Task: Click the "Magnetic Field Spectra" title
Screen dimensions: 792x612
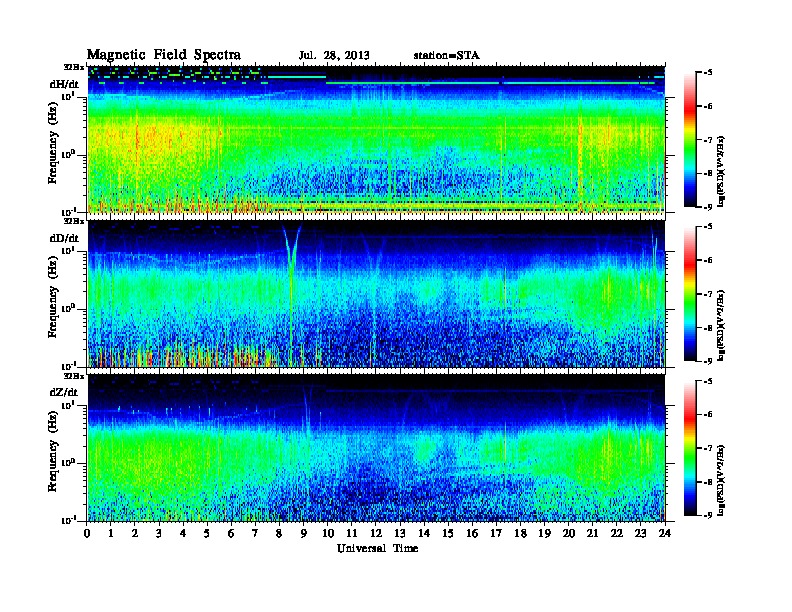Action: (164, 55)
